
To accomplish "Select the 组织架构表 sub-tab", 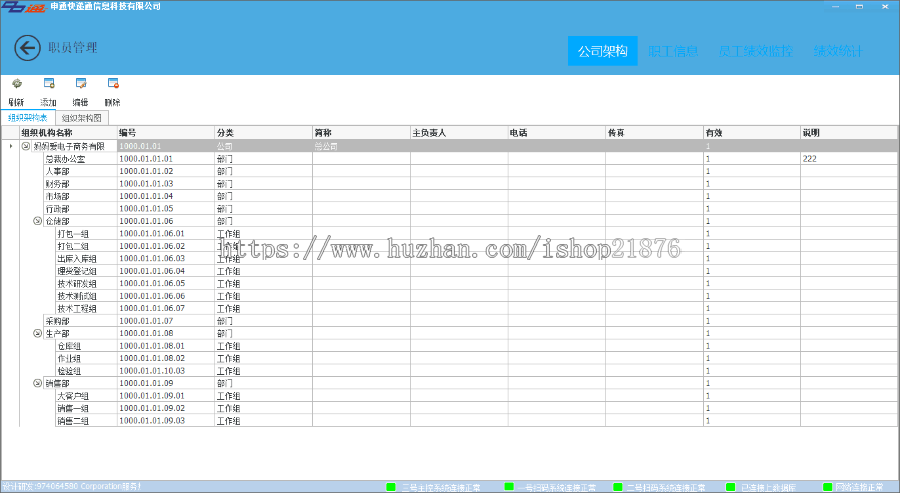I will pos(28,118).
